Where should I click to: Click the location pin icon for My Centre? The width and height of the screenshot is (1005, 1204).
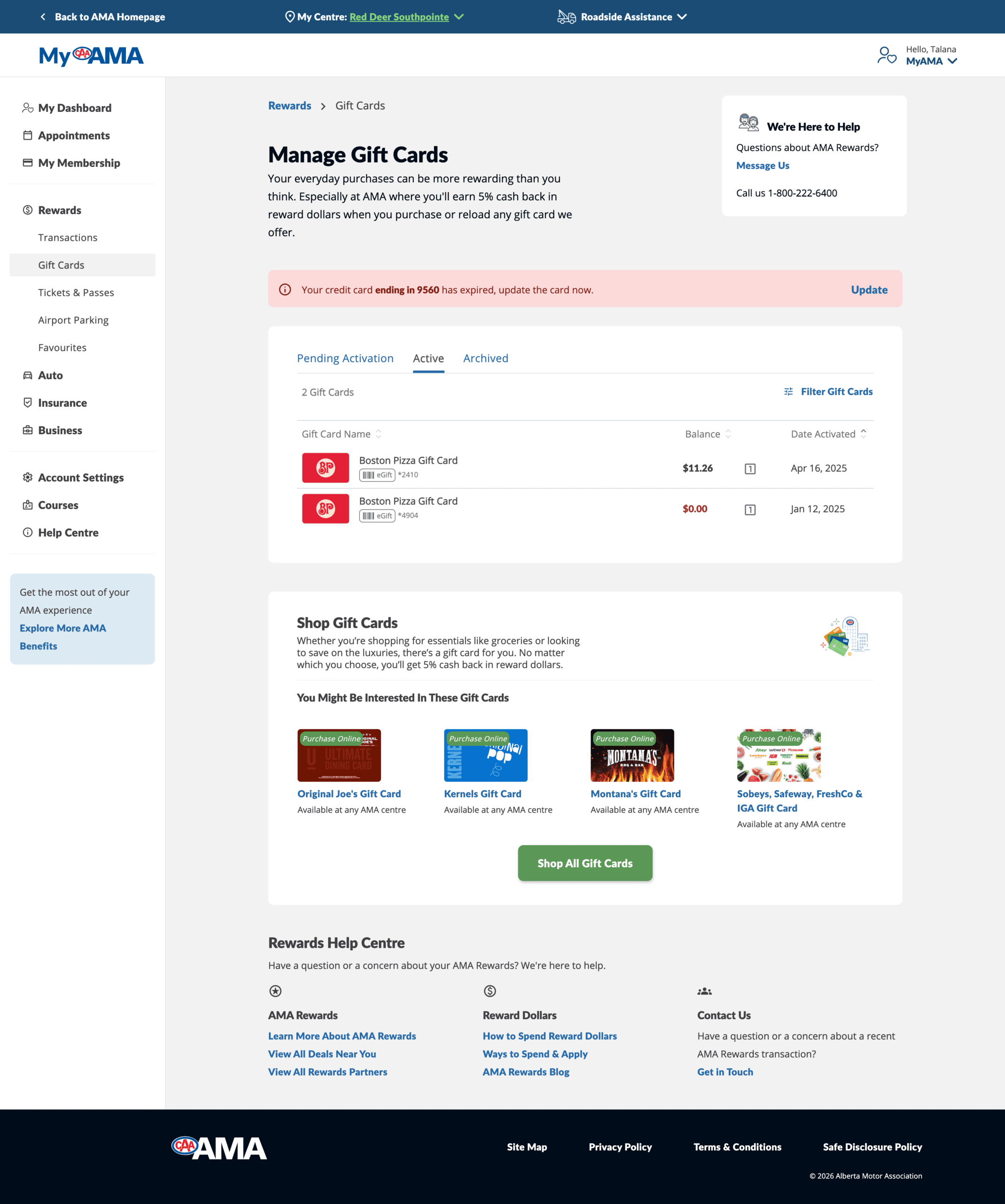point(290,16)
